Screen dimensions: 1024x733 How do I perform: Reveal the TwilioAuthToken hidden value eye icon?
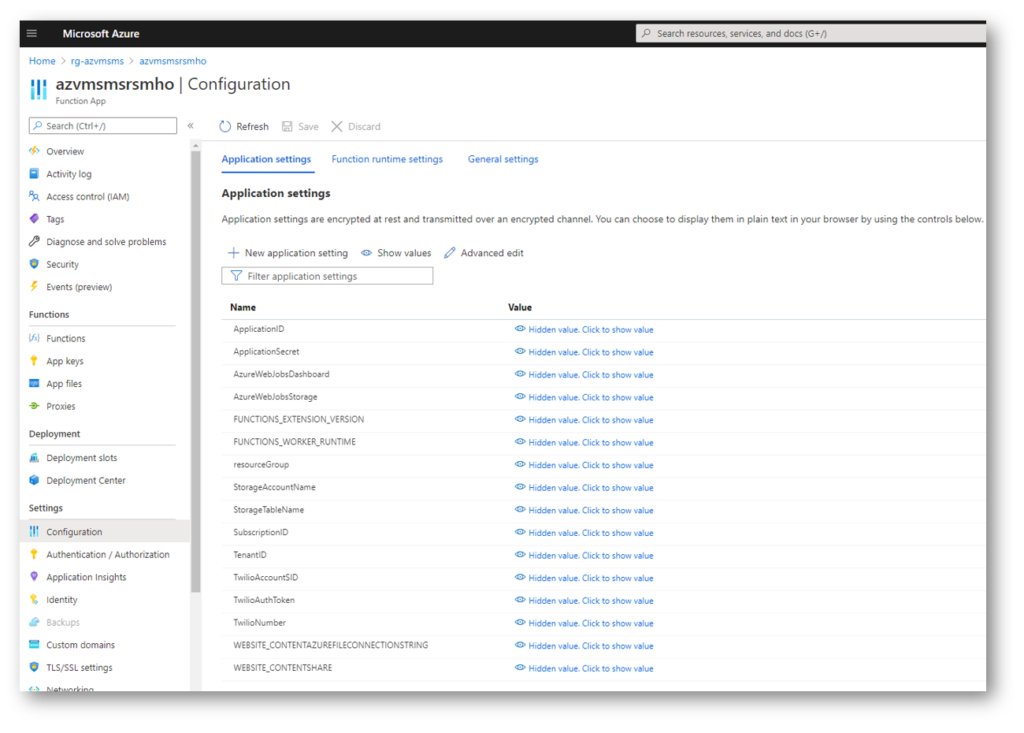pos(520,600)
